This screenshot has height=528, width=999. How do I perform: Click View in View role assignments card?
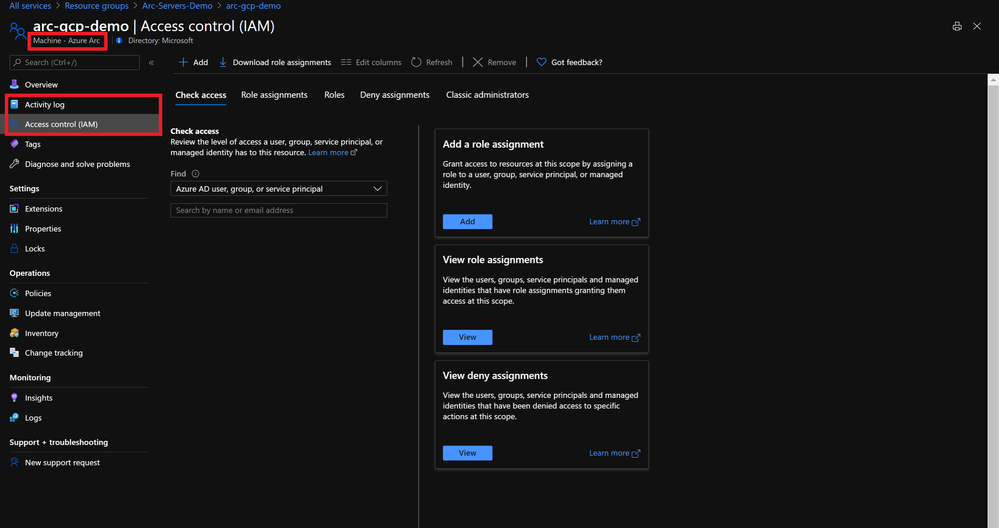(468, 338)
